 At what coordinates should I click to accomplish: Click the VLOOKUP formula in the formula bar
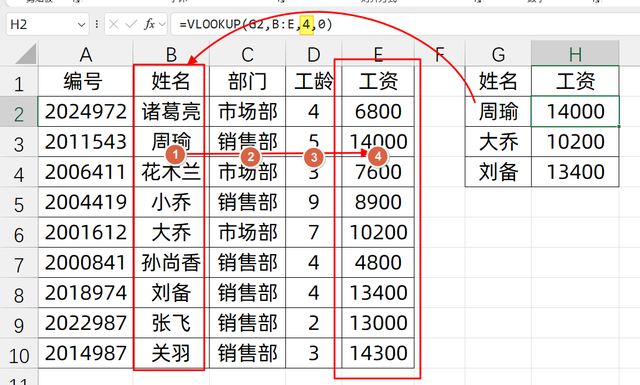pos(256,24)
